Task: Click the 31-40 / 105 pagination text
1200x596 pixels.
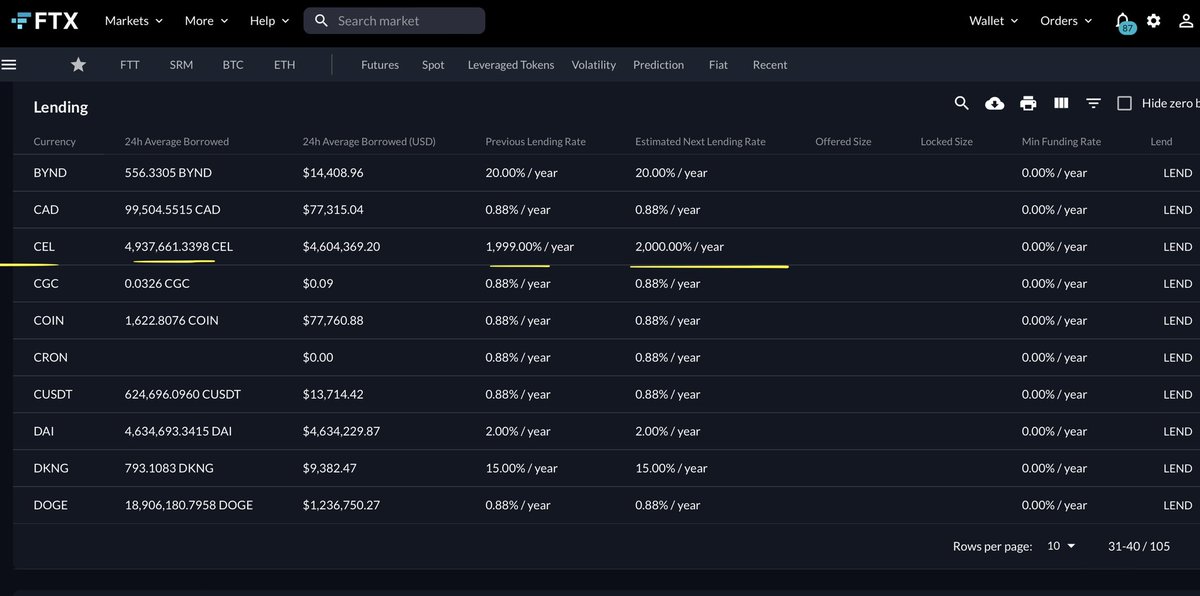Action: coord(1141,546)
